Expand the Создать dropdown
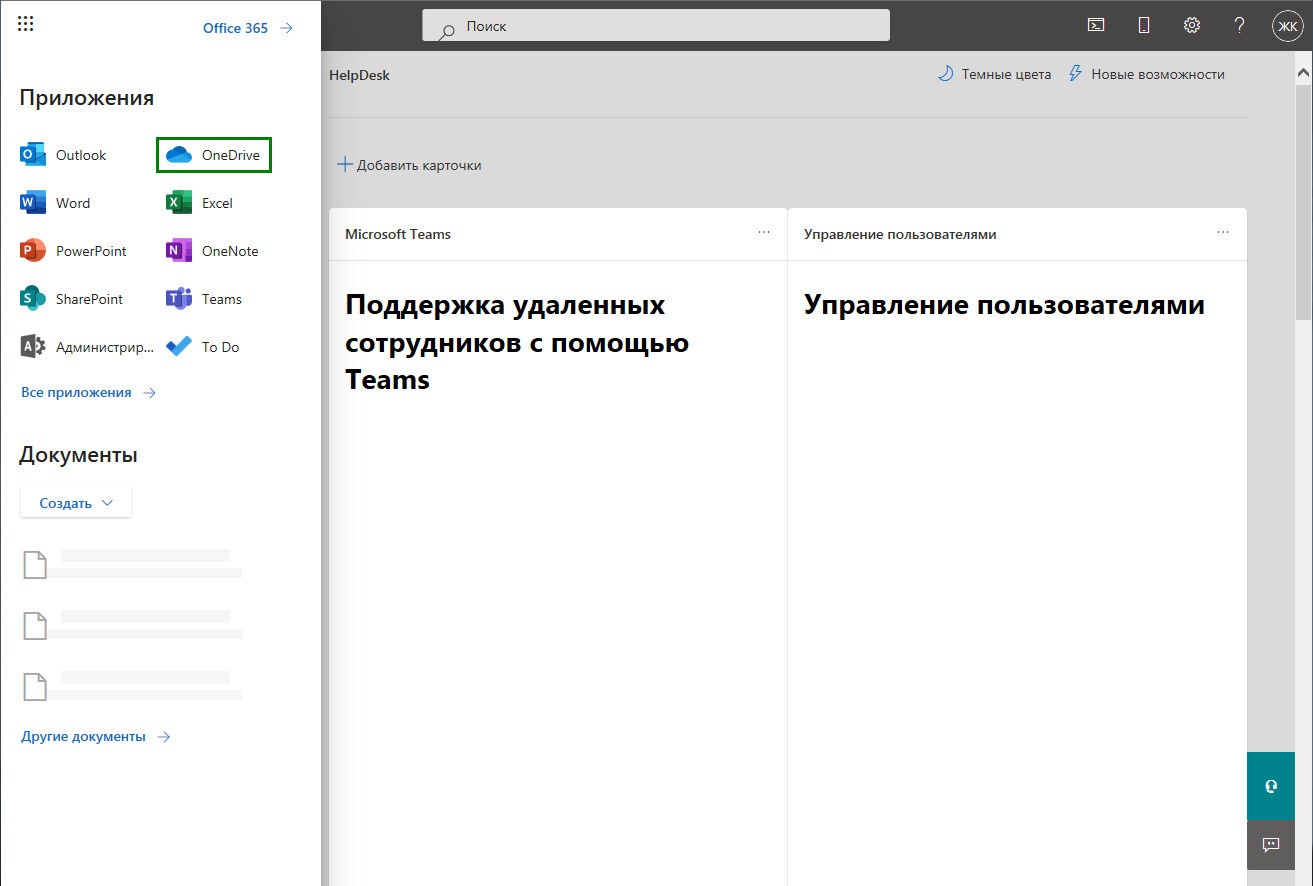Viewport: 1313px width, 886px height. (76, 503)
